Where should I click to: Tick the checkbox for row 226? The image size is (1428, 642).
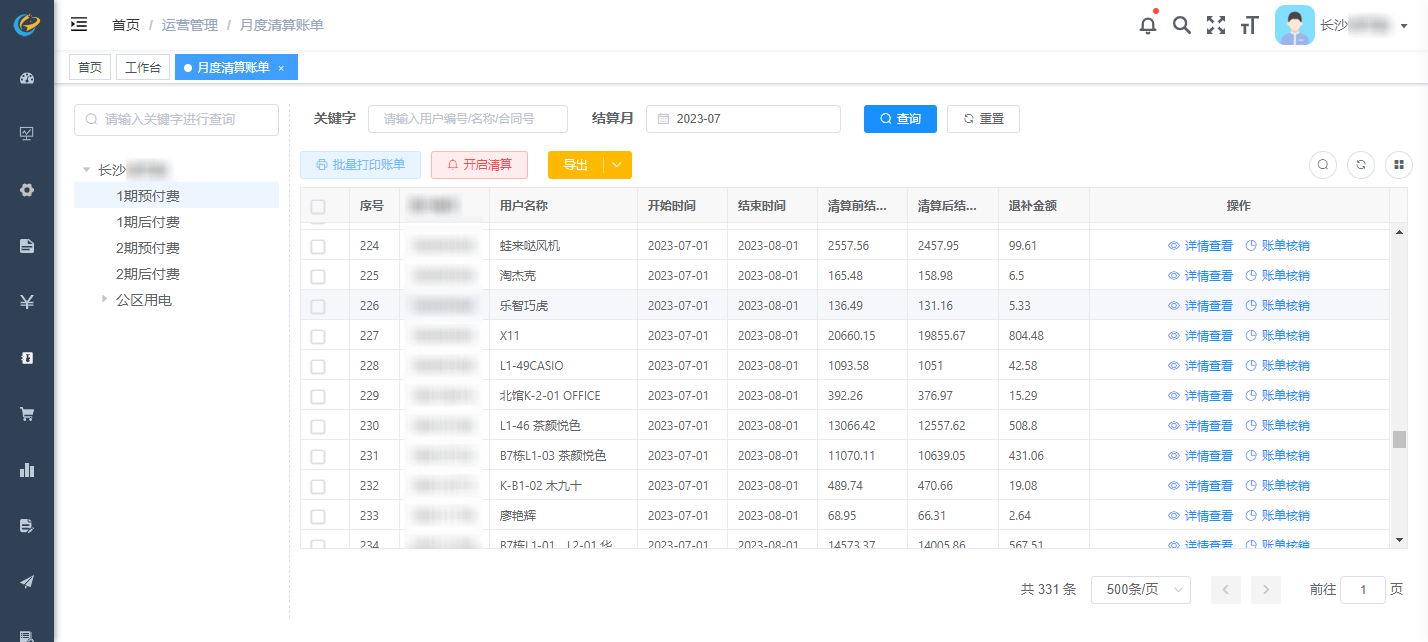(x=318, y=306)
